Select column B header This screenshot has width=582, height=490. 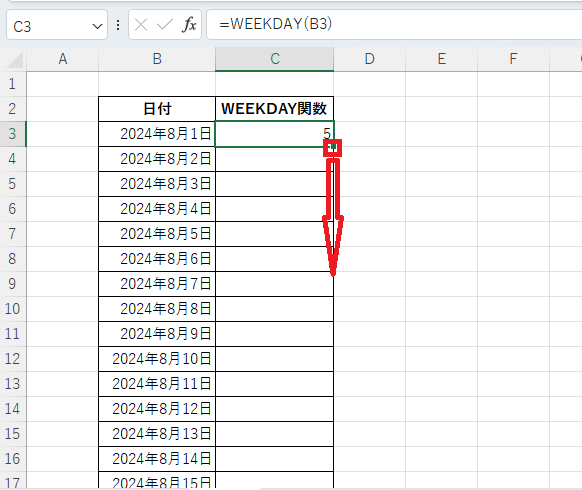tap(157, 59)
